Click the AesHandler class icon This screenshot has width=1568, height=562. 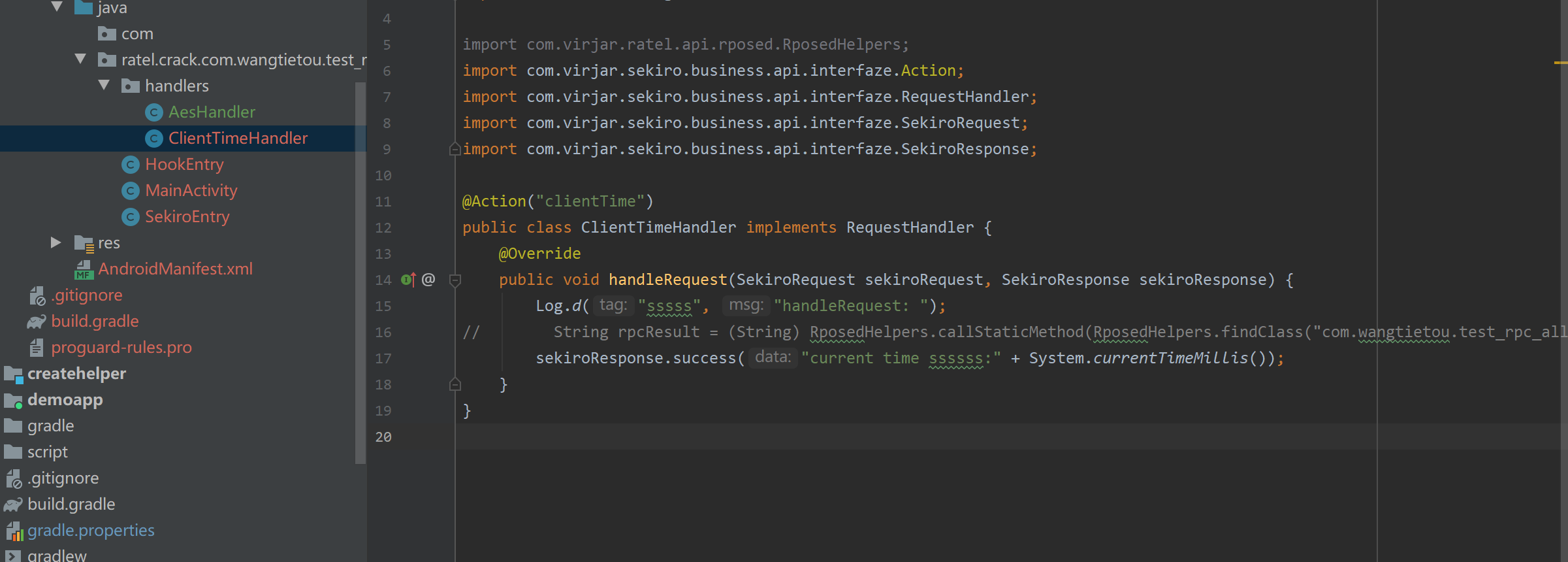tap(154, 112)
